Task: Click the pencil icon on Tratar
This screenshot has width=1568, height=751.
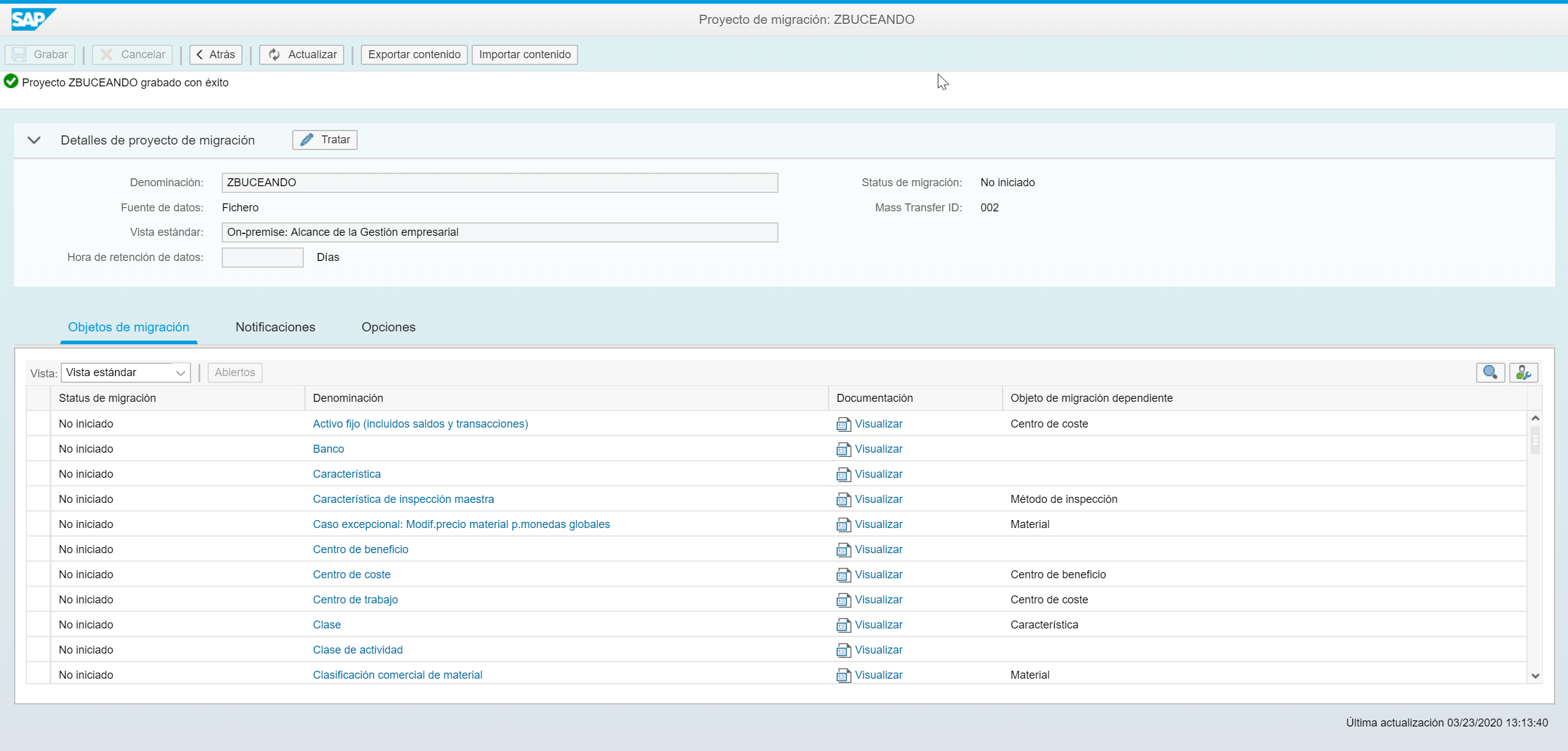Action: (307, 140)
